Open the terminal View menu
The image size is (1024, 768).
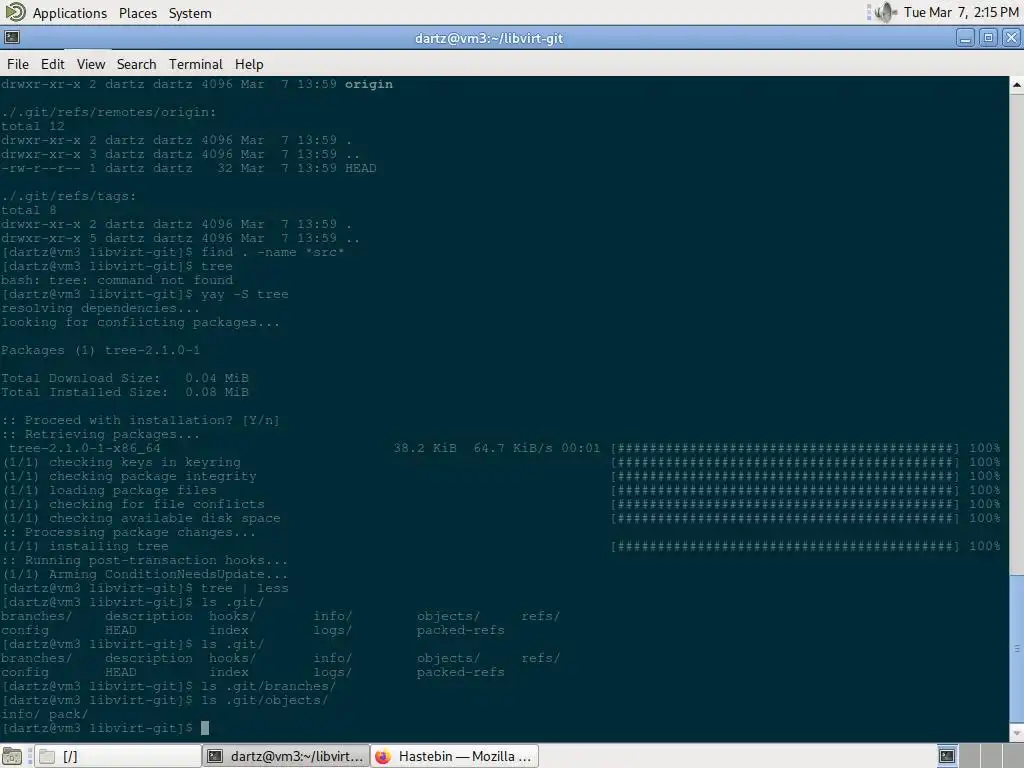pos(91,64)
